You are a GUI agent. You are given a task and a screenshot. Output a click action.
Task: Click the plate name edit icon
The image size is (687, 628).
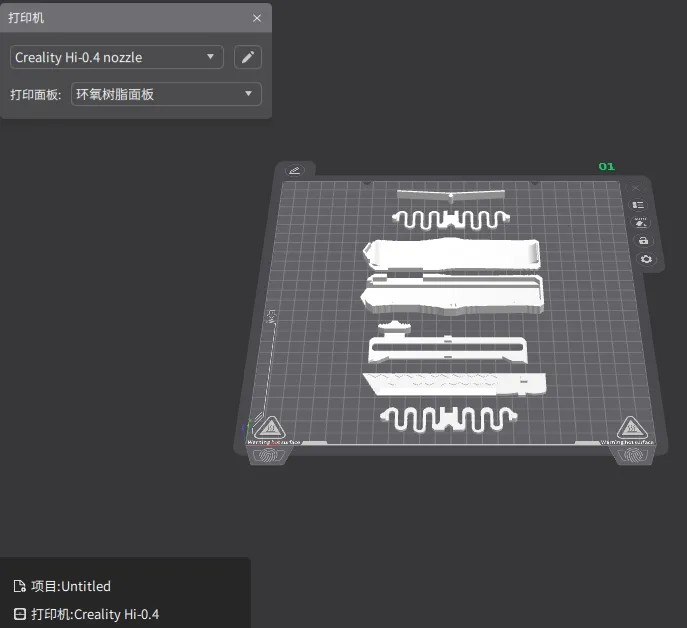point(295,171)
